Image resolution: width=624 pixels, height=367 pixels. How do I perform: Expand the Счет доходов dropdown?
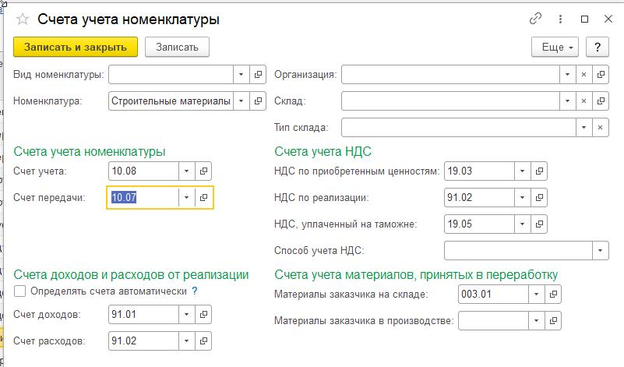click(x=187, y=314)
